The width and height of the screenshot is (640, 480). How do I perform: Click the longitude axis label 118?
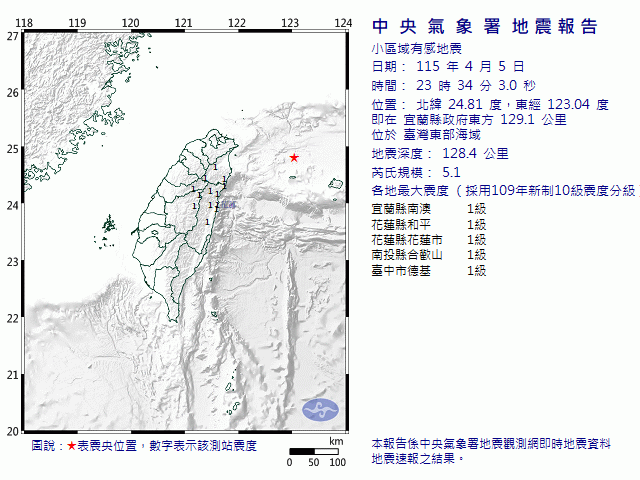(24, 23)
